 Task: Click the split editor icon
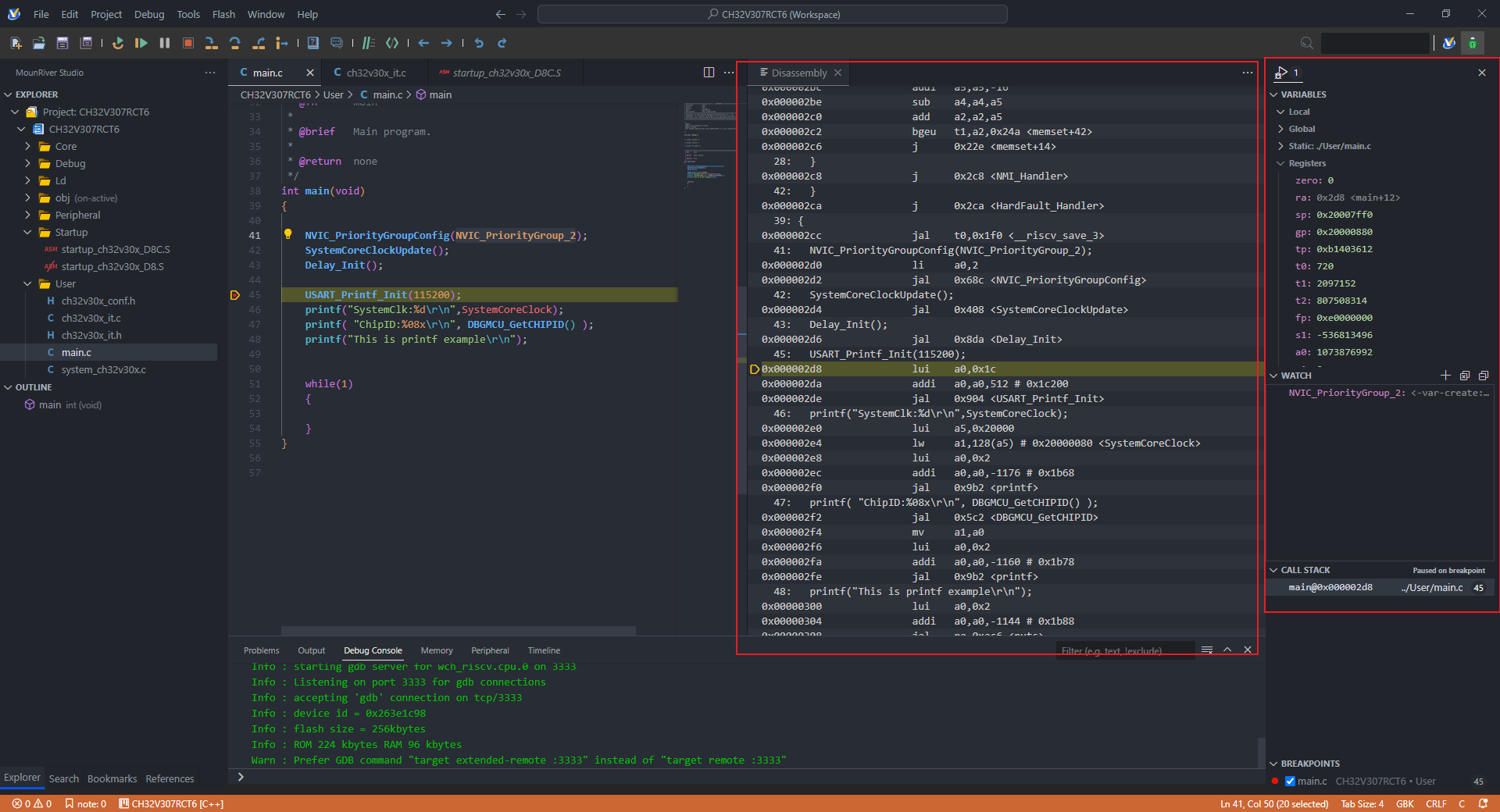[709, 73]
